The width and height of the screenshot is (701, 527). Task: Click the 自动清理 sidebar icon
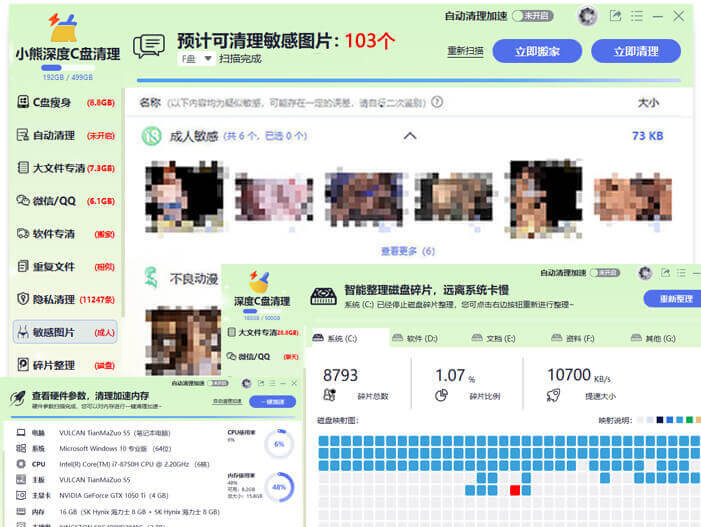click(23, 135)
